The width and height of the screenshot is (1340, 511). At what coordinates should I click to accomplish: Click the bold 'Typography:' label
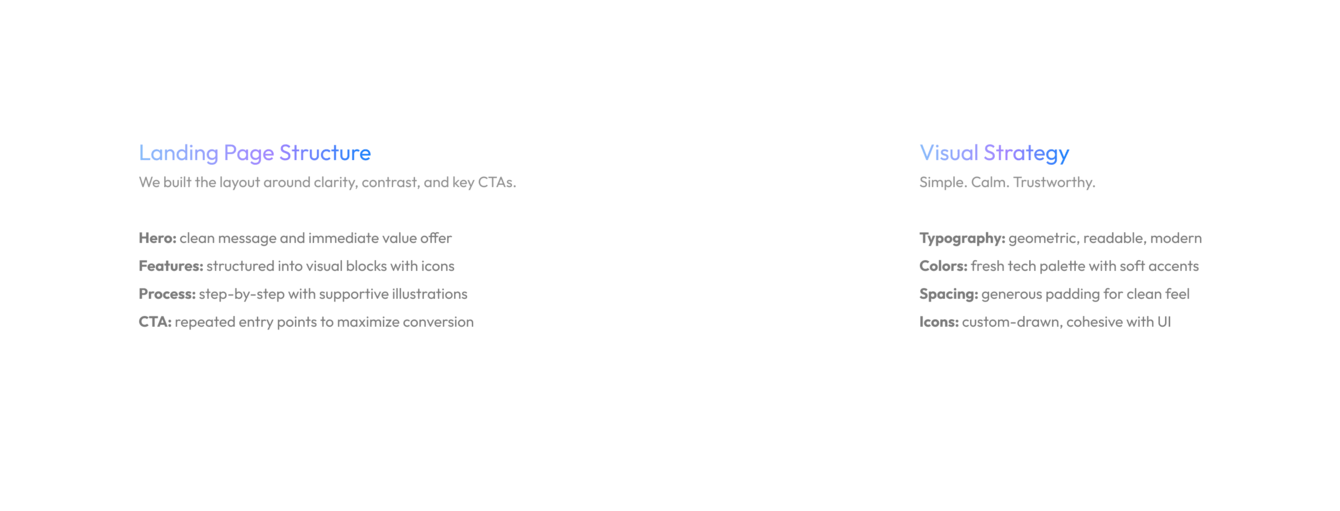tap(962, 238)
